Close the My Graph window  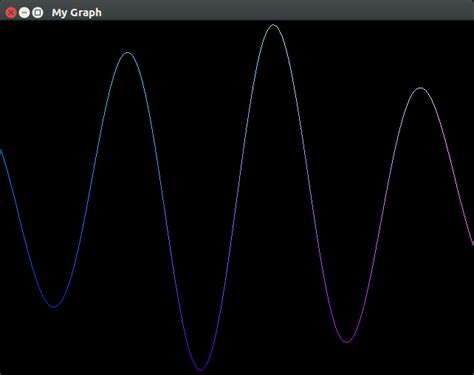click(11, 13)
